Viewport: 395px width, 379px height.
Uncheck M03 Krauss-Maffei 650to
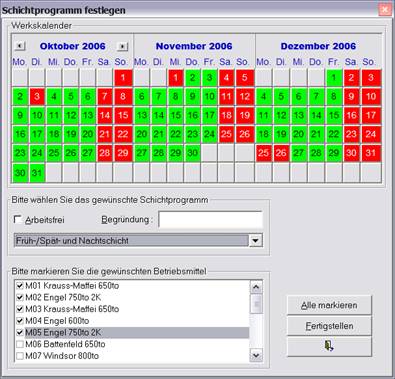(x=20, y=309)
